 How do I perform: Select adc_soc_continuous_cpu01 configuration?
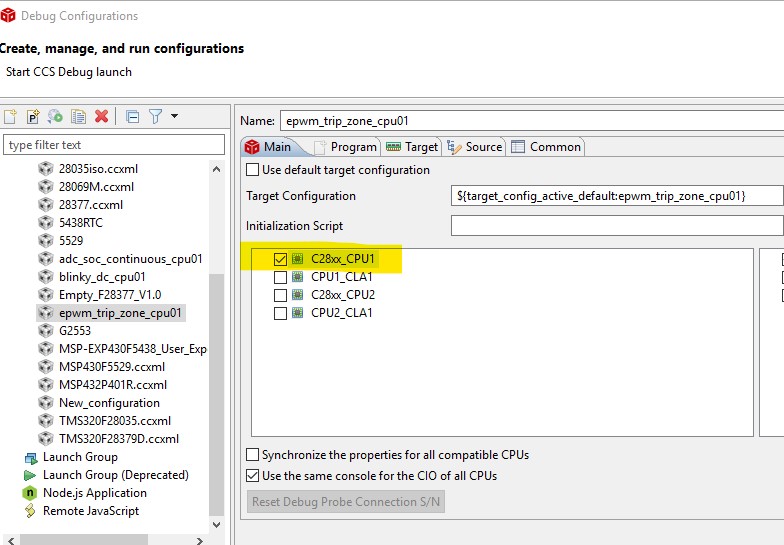130,259
